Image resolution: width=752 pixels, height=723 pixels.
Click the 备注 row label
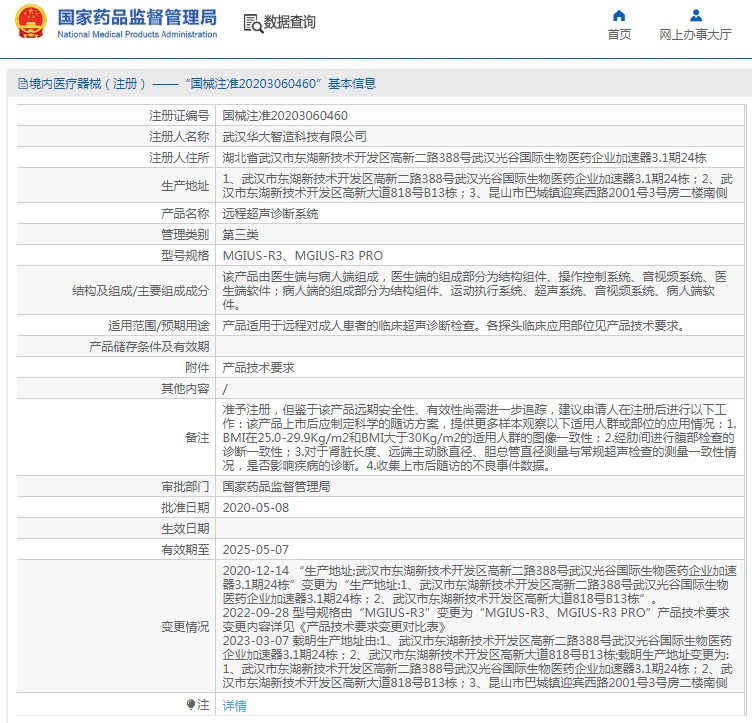click(x=197, y=438)
